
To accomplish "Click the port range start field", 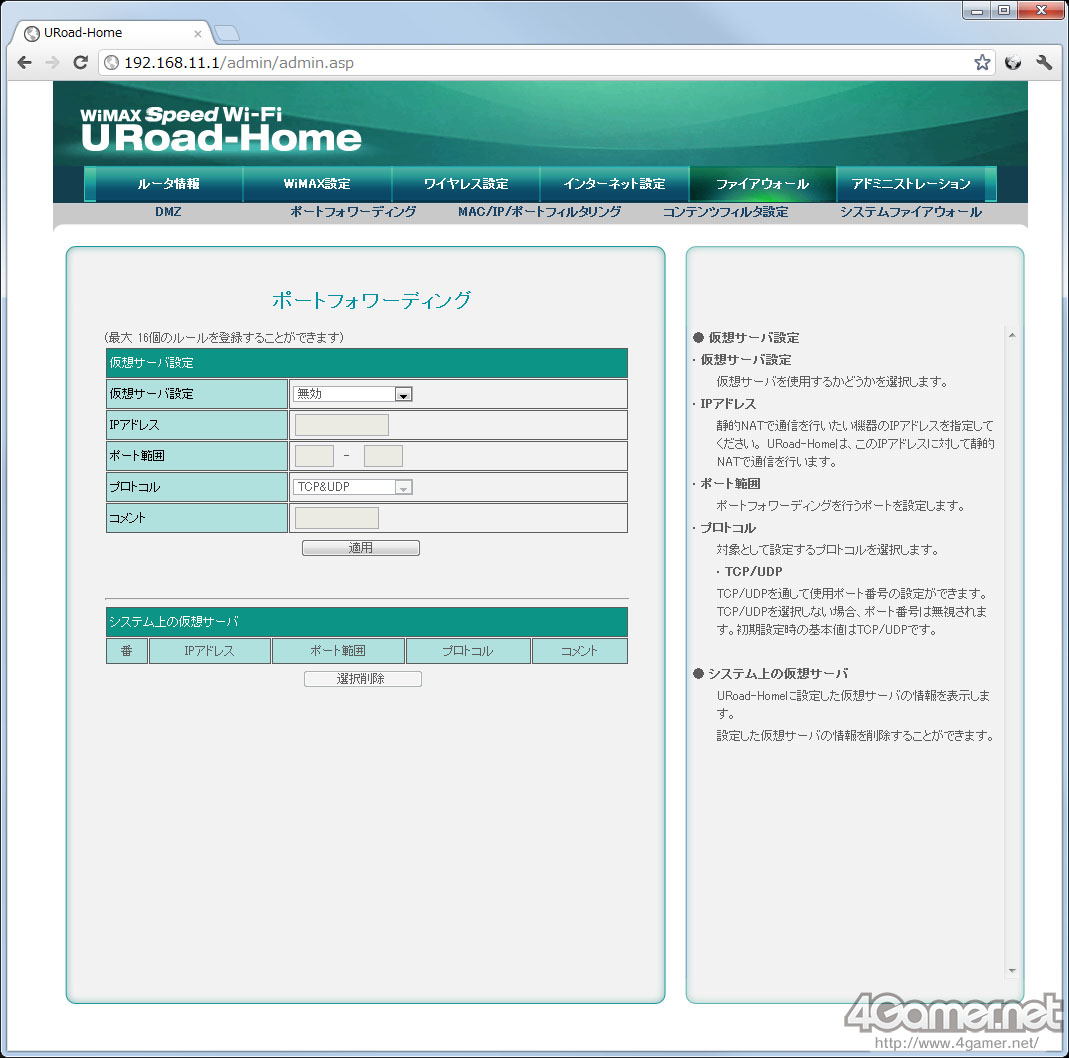I will pyautogui.click(x=314, y=456).
